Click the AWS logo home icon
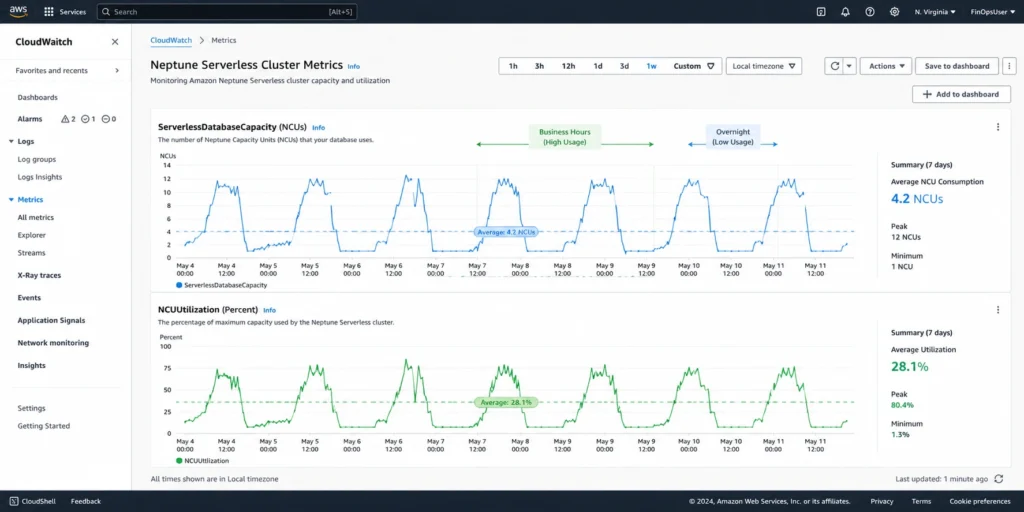Screen dimensions: 1024x512 tap(18, 11)
